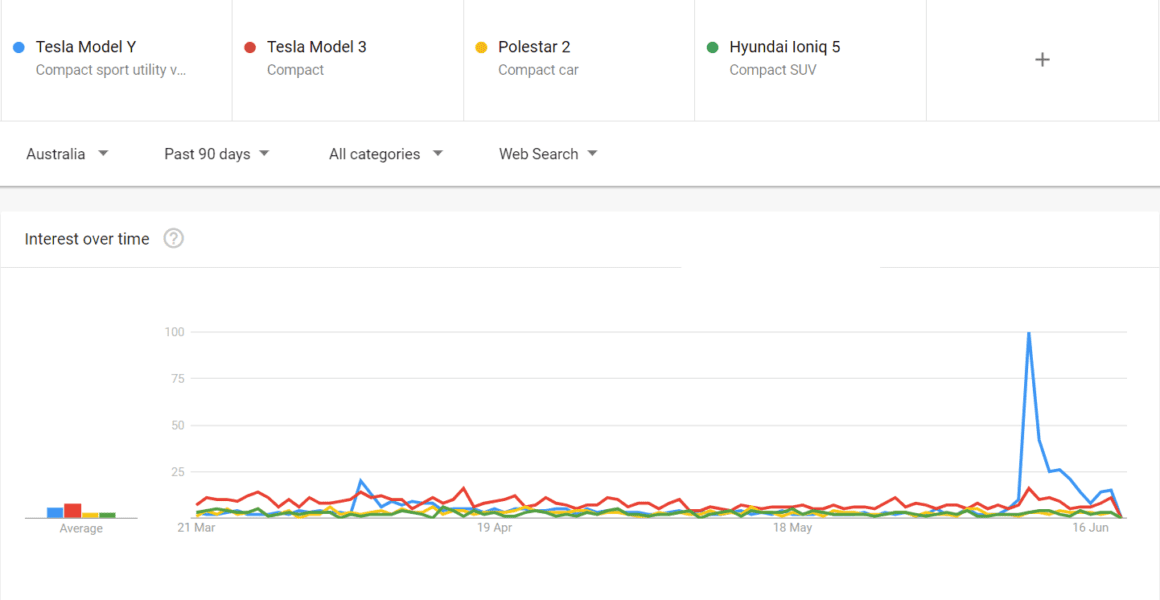Expand the All categories dropdown
Image resolution: width=1160 pixels, height=600 pixels.
tap(385, 153)
